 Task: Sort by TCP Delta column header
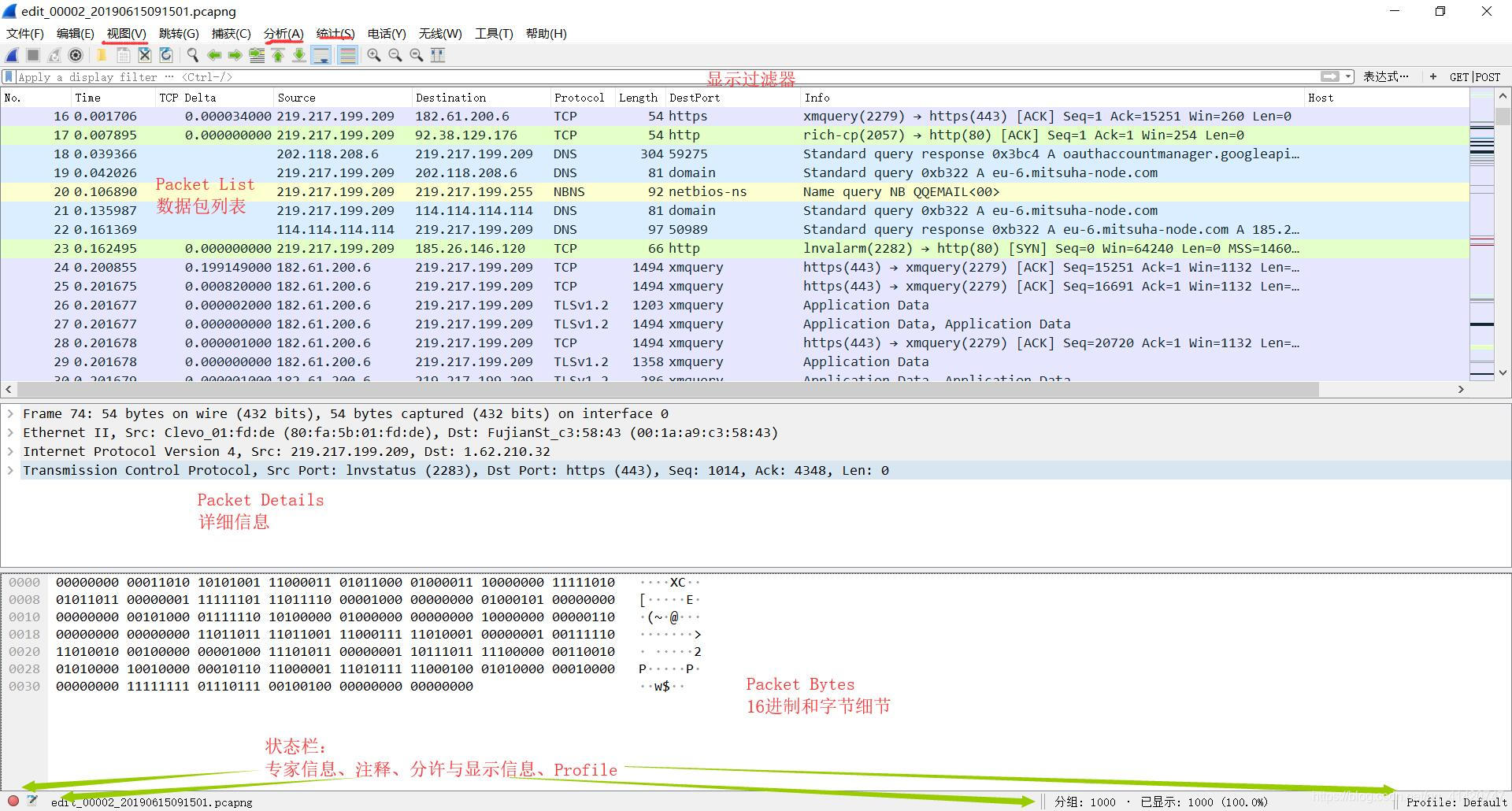(214, 98)
